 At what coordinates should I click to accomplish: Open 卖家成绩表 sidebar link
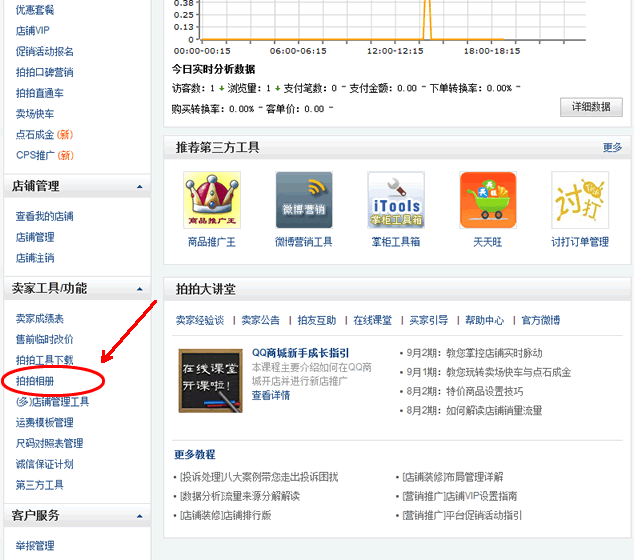pos(40,319)
